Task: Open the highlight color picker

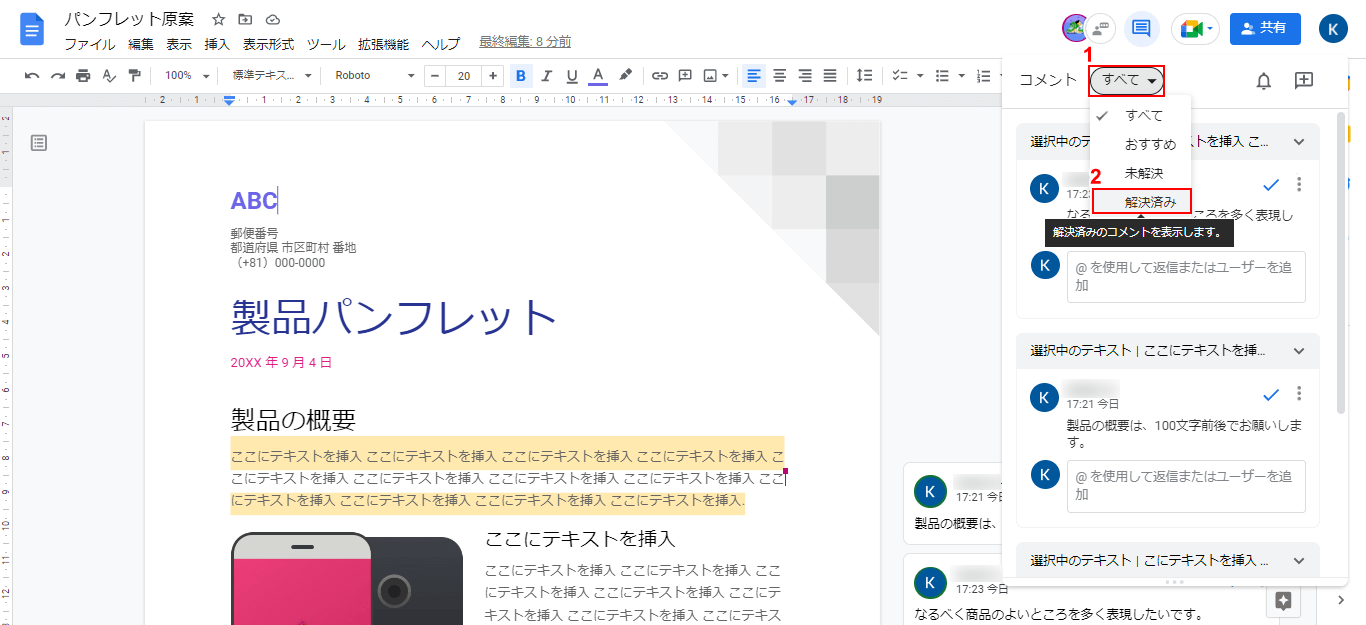Action: 625,75
